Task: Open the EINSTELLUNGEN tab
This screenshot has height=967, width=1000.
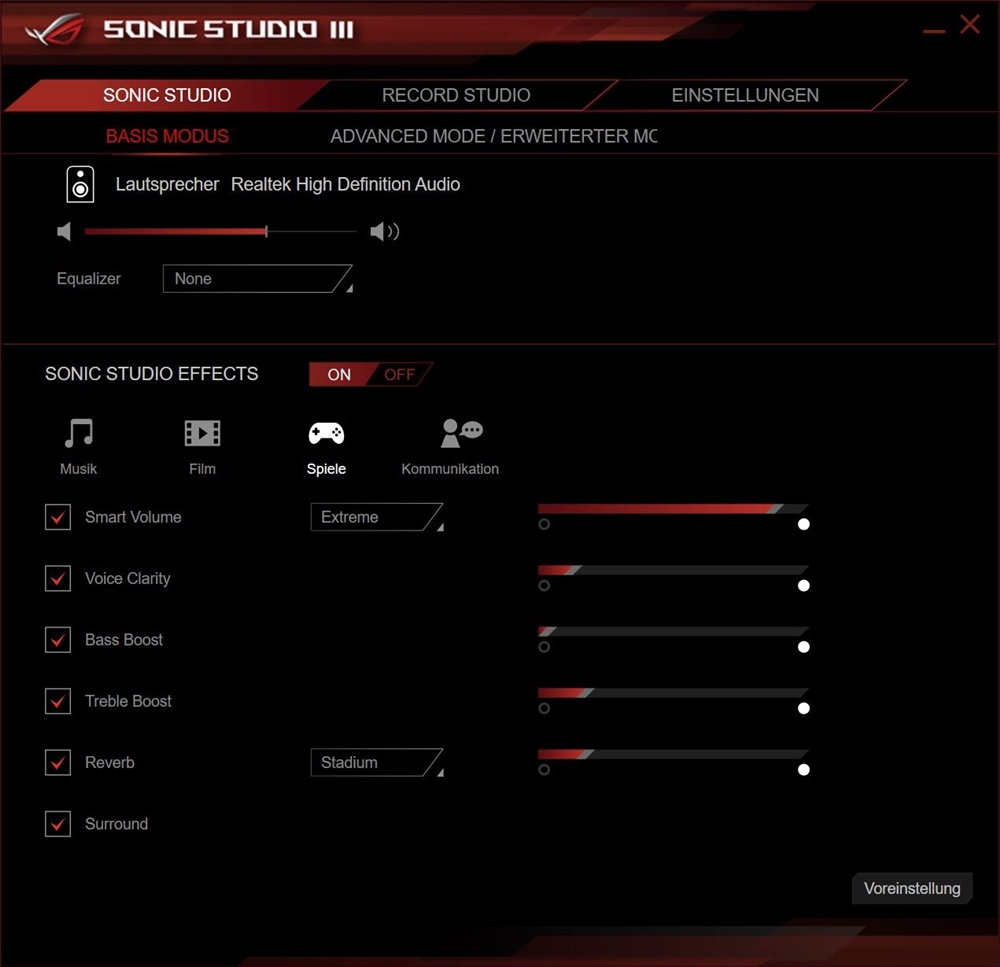Action: (x=745, y=95)
